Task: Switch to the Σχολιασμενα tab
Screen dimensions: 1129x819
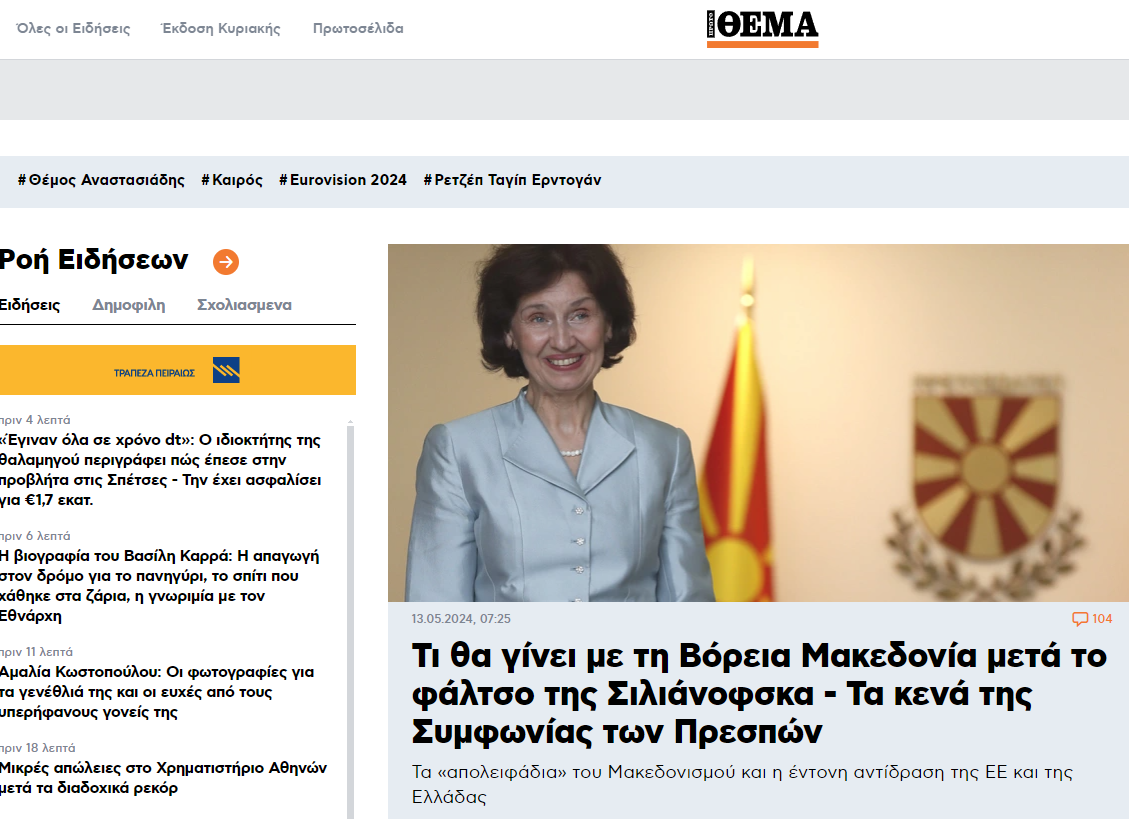Action: (x=244, y=305)
